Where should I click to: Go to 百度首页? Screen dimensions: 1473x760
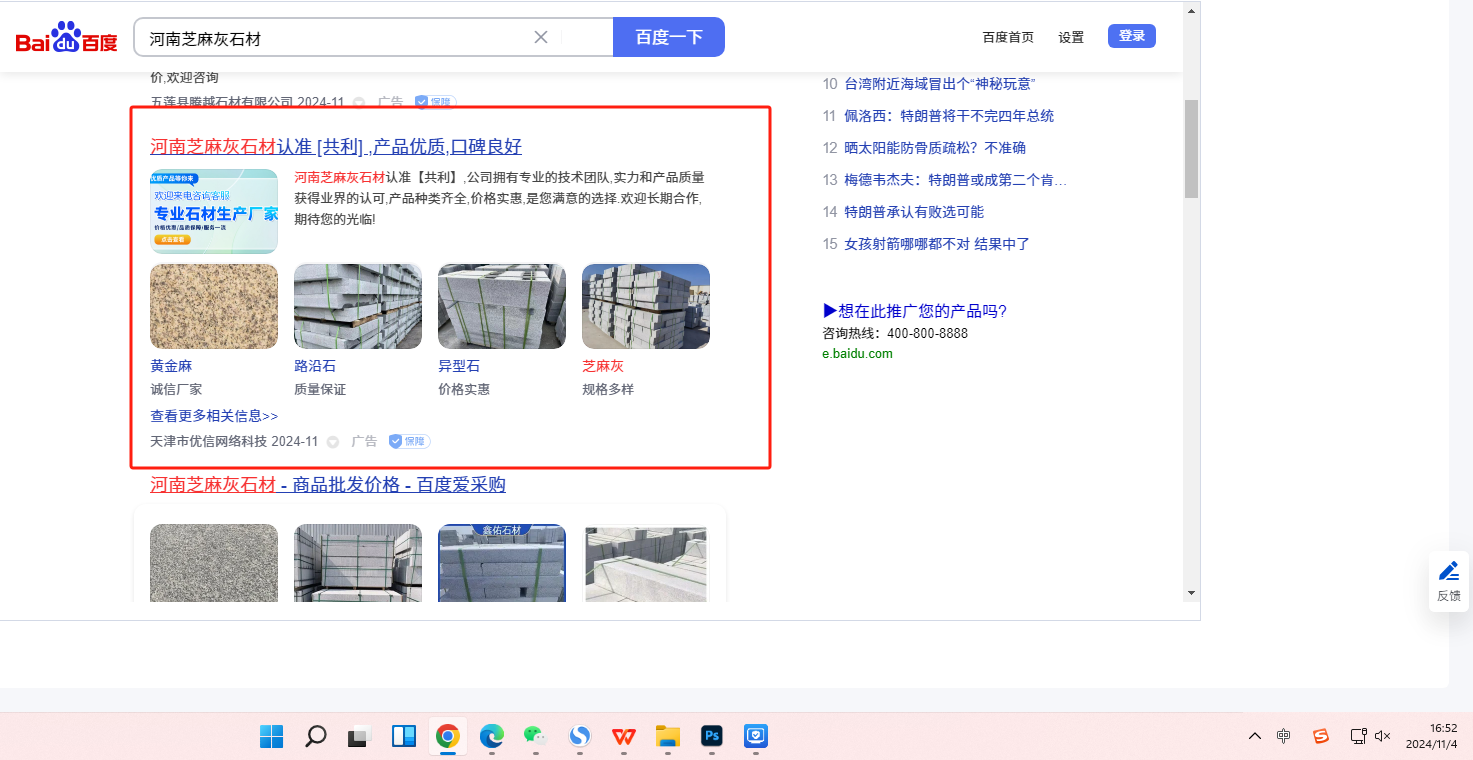(1008, 37)
